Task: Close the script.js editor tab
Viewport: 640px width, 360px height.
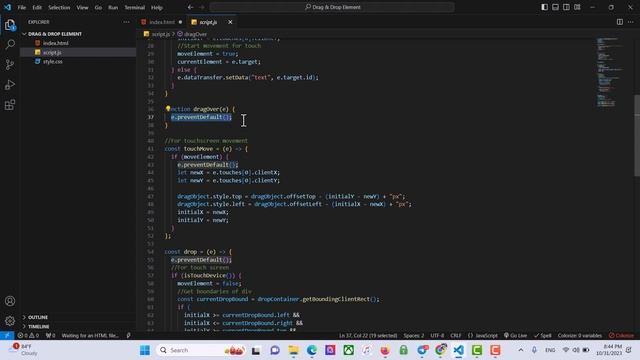Action: click(230, 22)
